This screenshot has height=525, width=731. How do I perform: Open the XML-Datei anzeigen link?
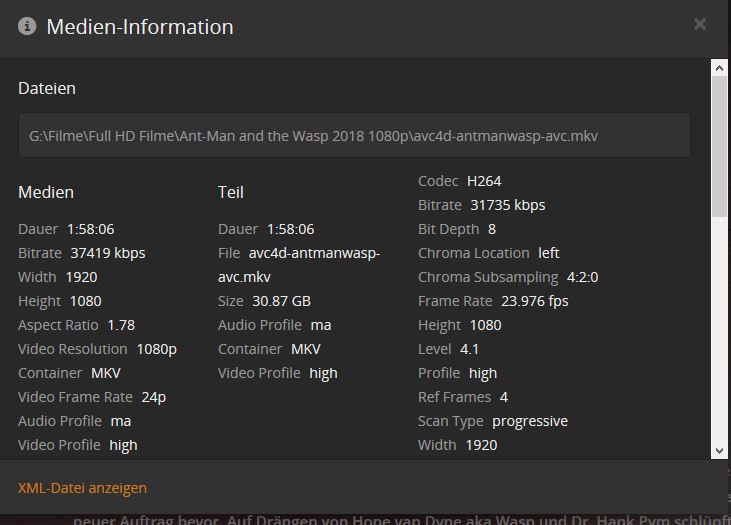(82, 488)
